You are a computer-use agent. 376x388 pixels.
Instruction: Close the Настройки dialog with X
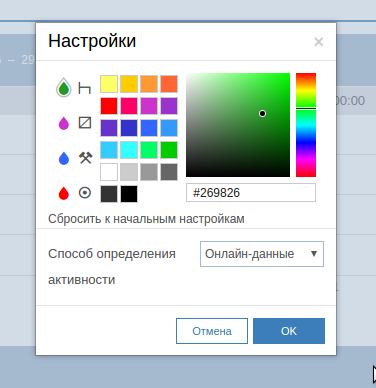tap(319, 42)
